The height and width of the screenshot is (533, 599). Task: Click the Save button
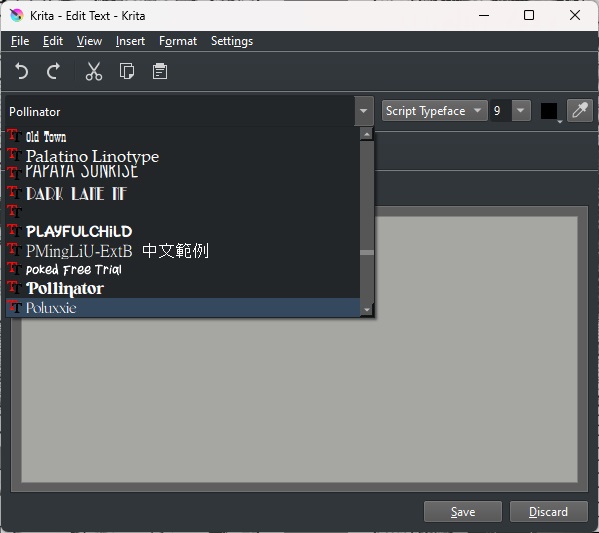(463, 512)
